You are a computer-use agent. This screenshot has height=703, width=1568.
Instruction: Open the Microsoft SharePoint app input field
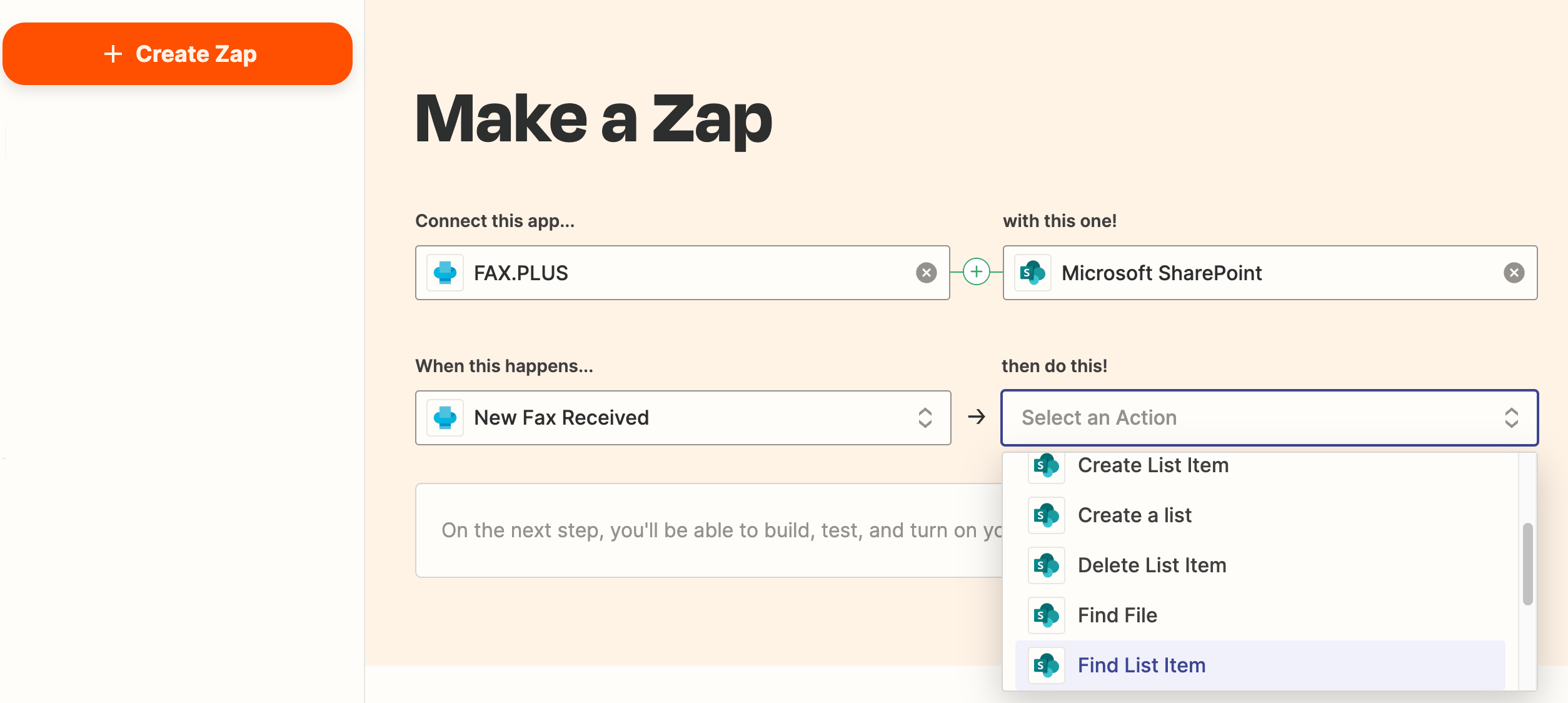1270,273
